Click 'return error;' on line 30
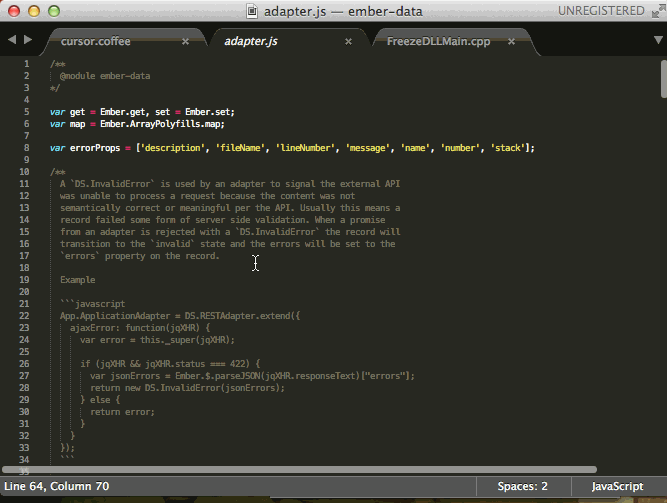 (x=122, y=412)
